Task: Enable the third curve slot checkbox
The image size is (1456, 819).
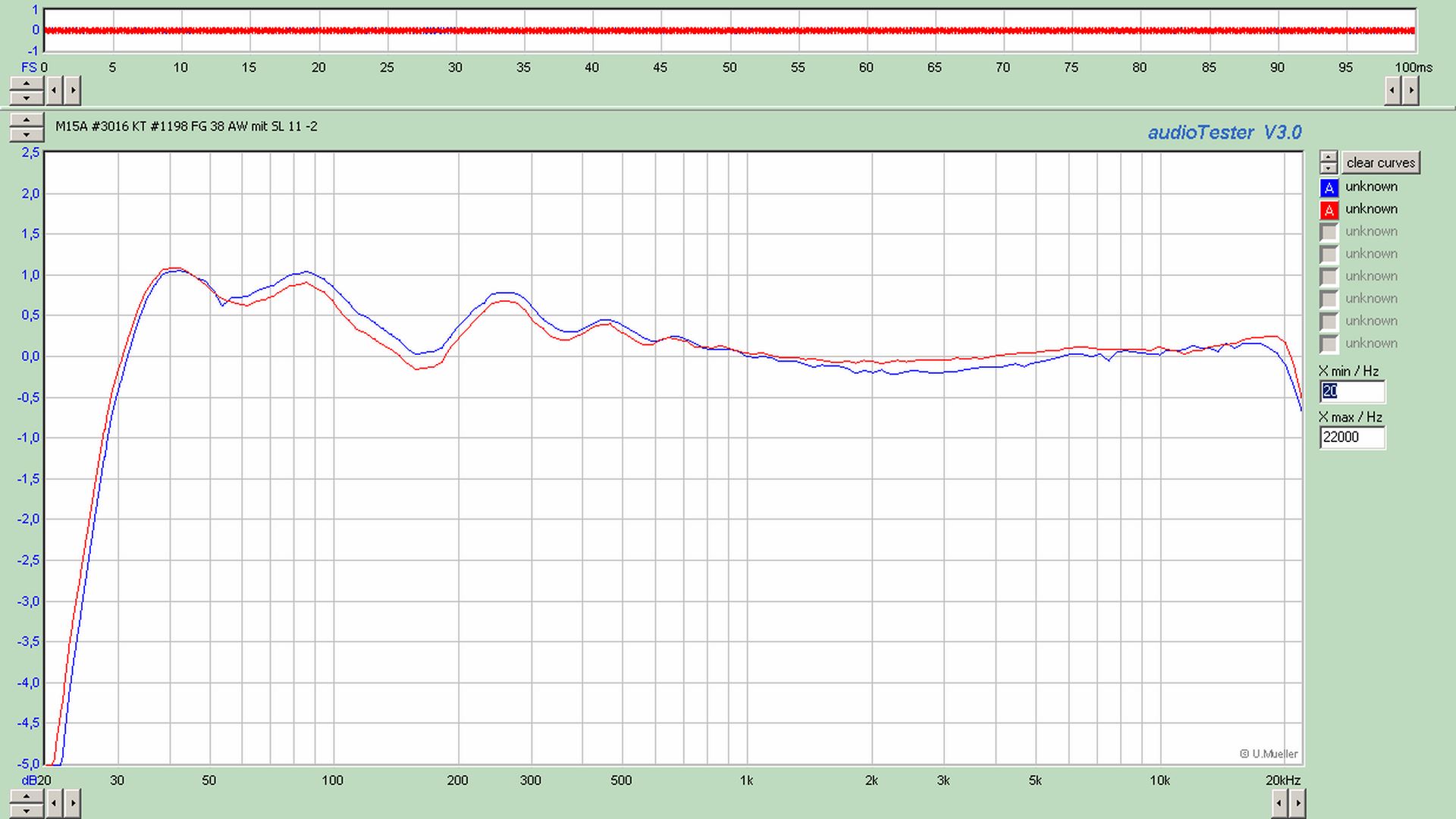Action: 1329,232
